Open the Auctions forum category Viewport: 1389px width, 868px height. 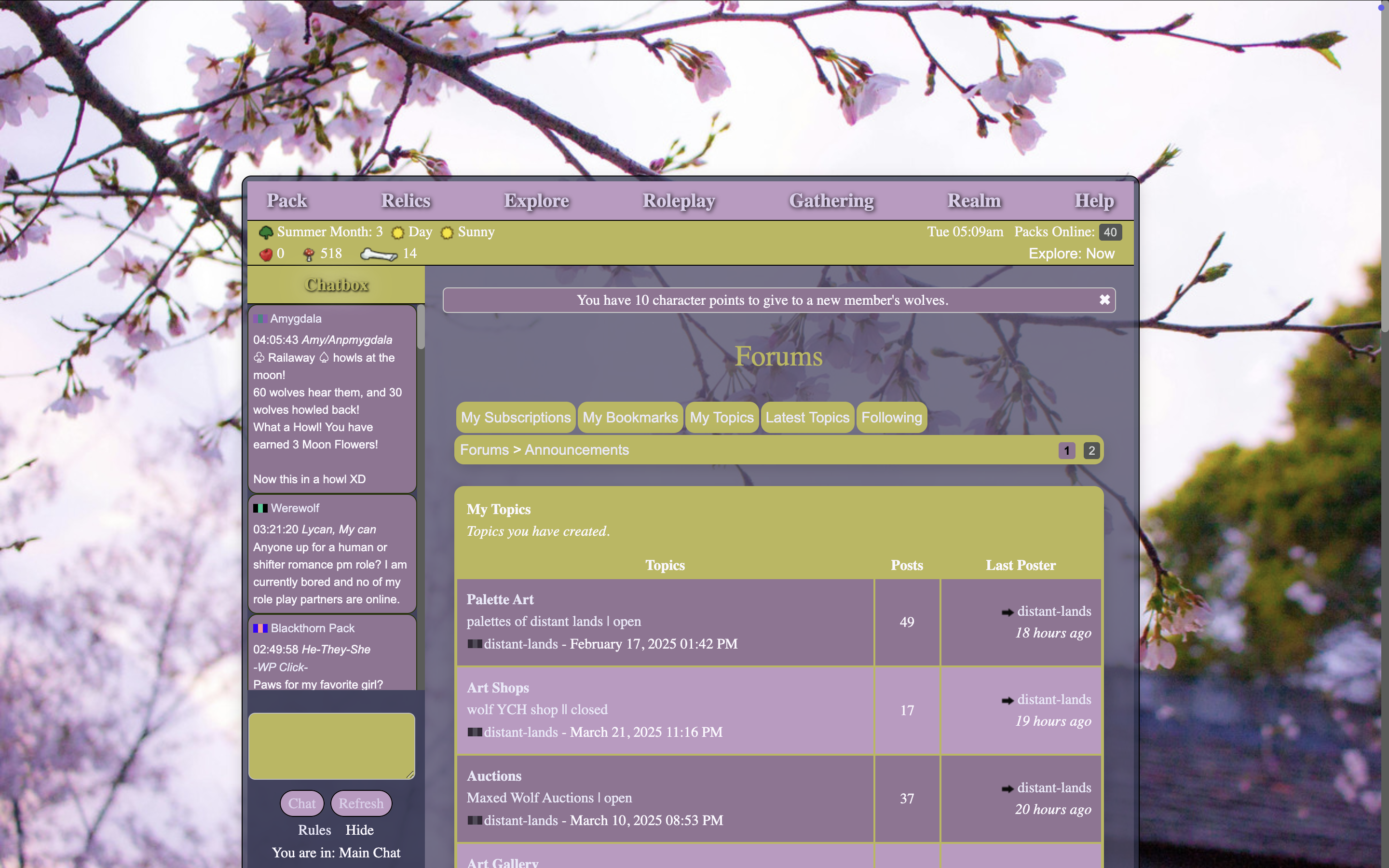click(x=493, y=776)
